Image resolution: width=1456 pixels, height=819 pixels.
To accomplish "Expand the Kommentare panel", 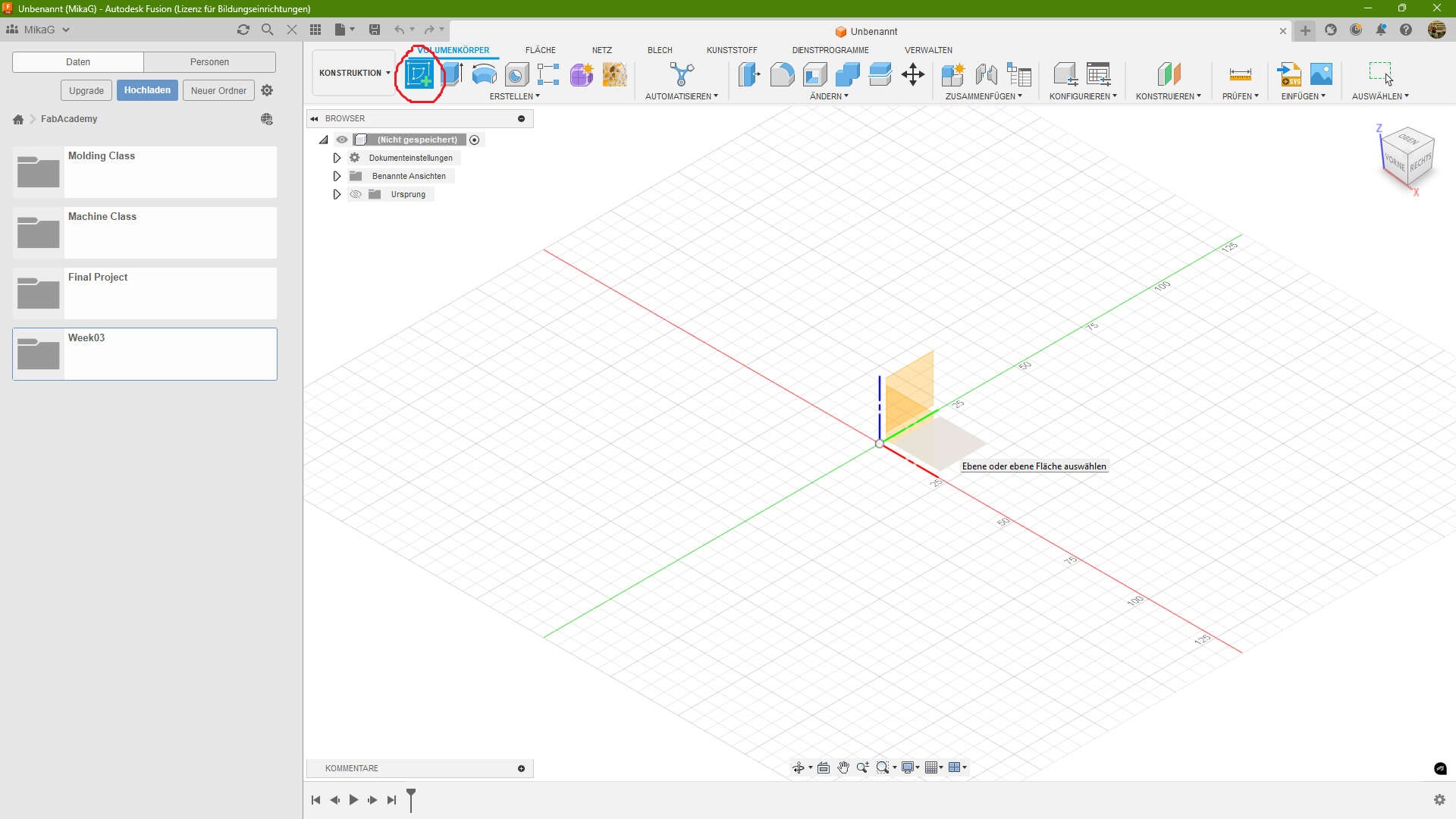I will [521, 769].
